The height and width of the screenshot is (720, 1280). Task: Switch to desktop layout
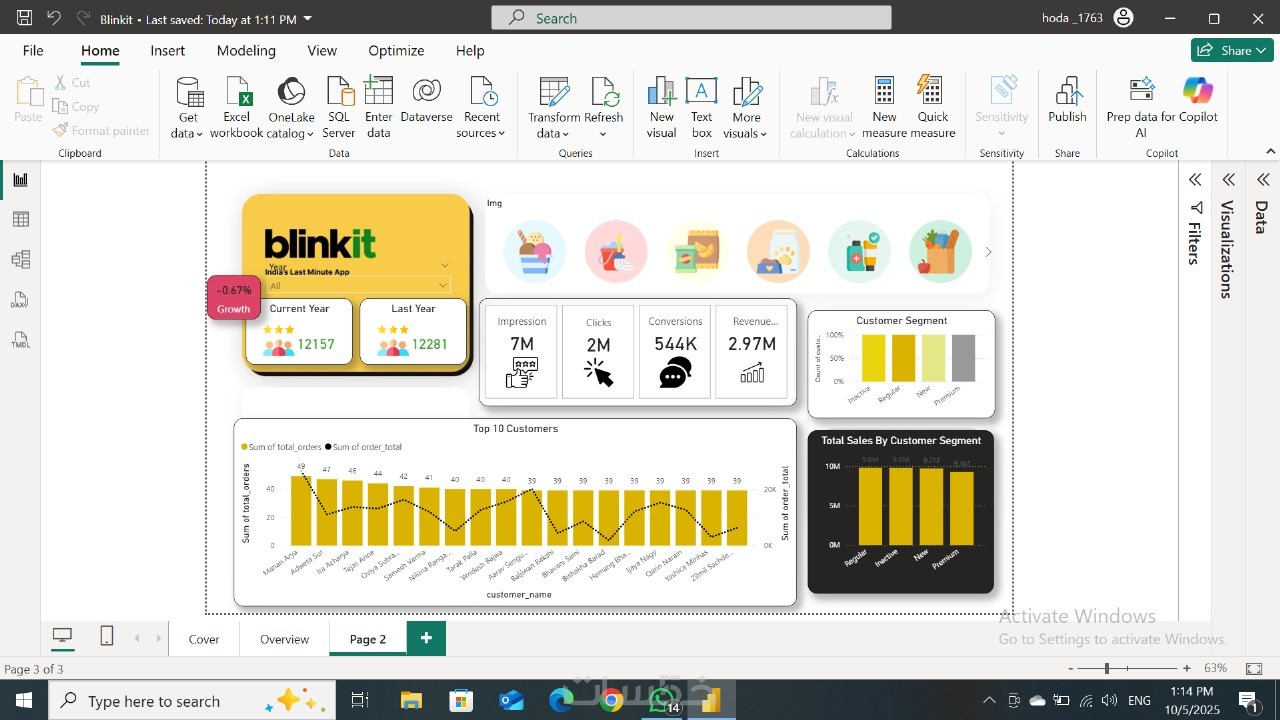62,636
